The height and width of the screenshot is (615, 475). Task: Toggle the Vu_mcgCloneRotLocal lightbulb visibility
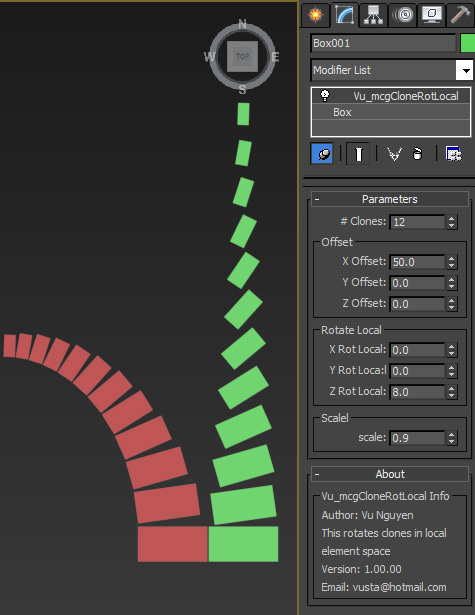325,95
